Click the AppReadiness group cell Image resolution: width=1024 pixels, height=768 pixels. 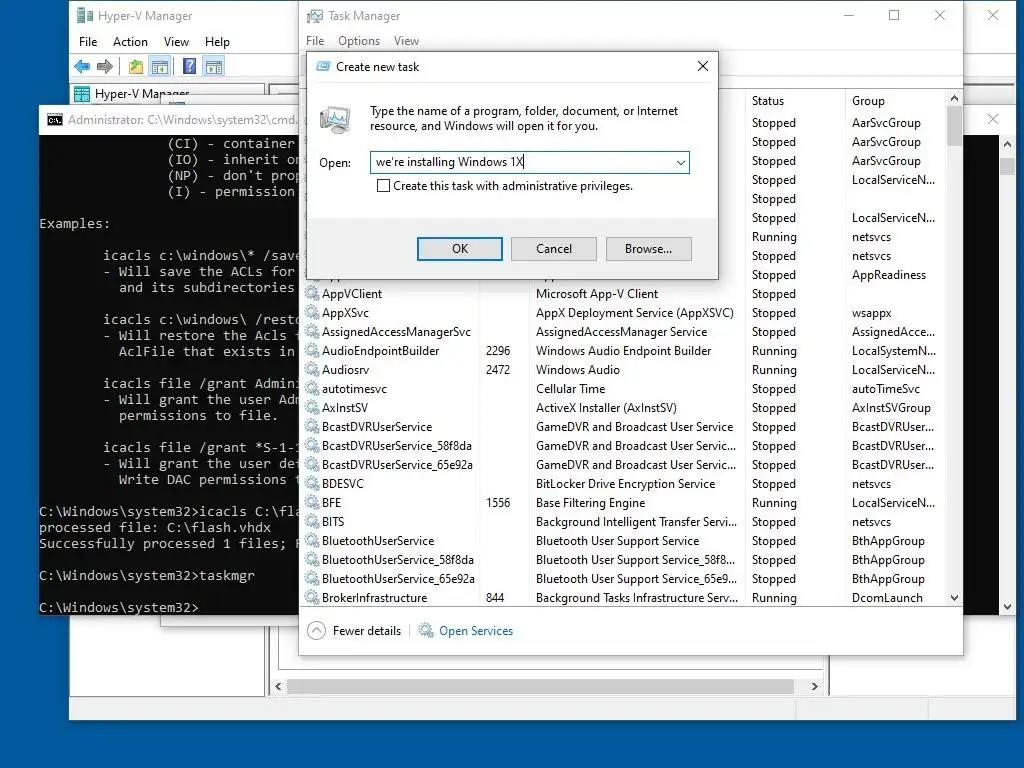click(889, 275)
